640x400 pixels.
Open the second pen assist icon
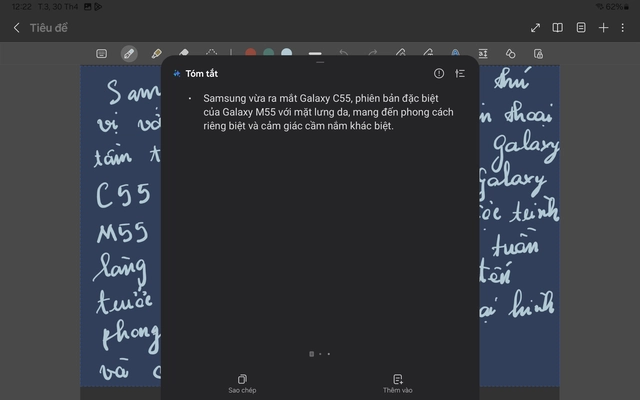pos(428,52)
